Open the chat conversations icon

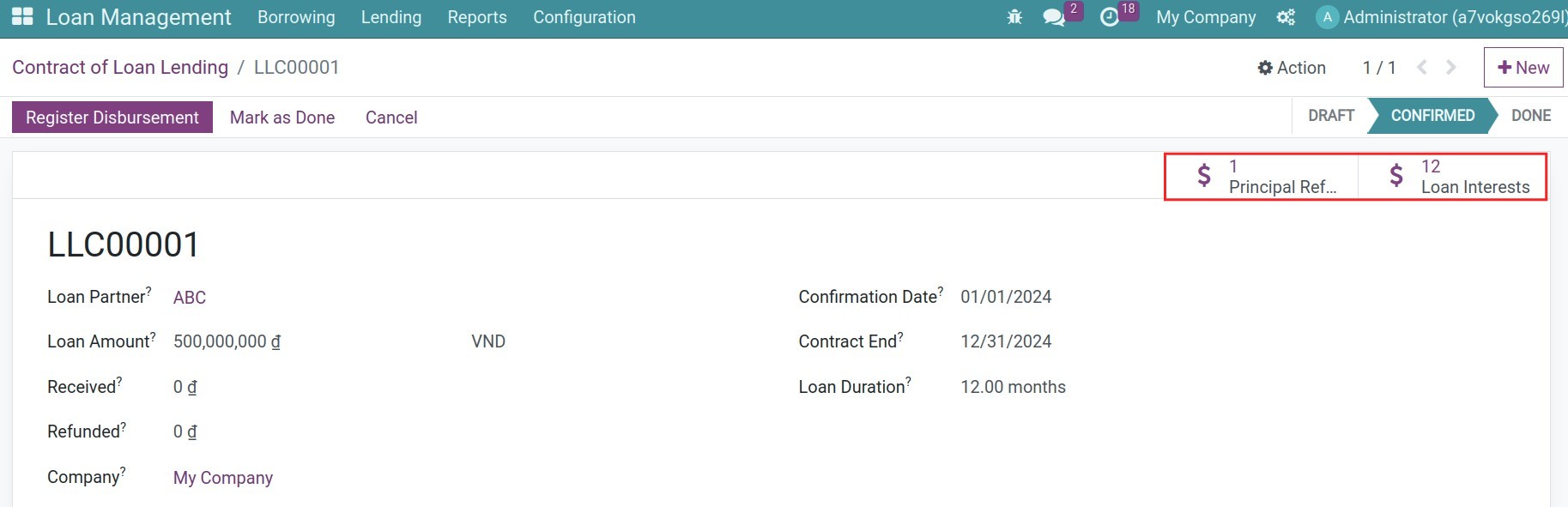point(1054,17)
